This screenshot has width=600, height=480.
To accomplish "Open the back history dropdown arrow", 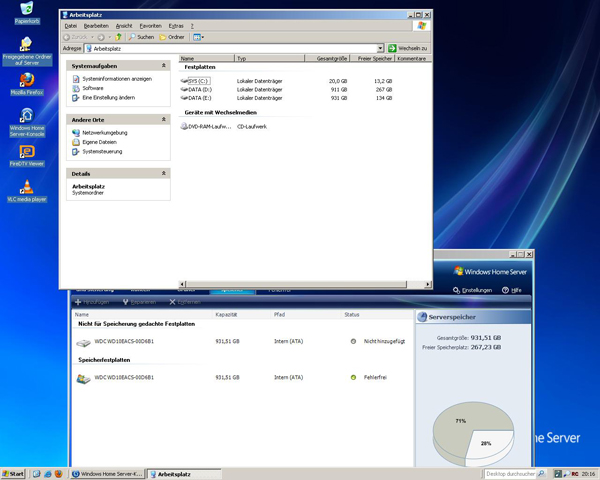I will 92,37.
